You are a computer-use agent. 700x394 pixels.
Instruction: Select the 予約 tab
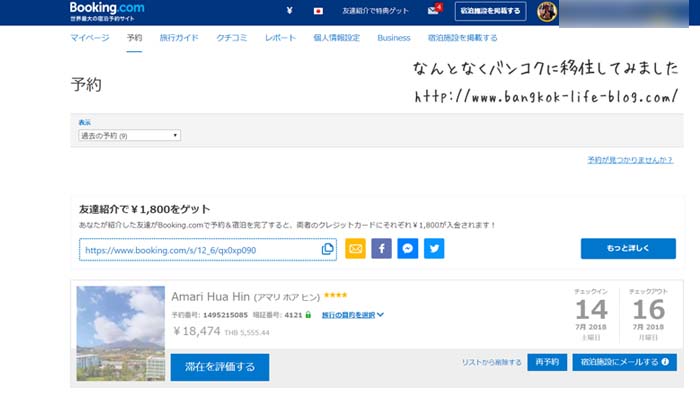click(x=134, y=38)
